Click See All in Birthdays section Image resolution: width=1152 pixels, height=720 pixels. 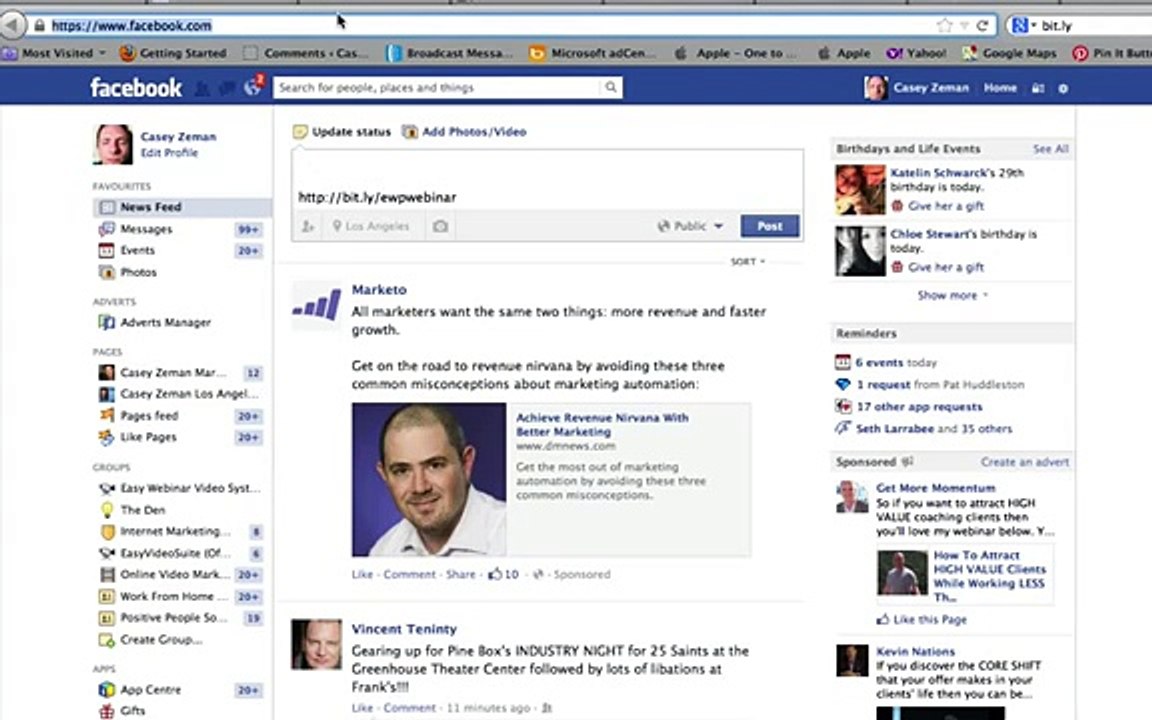tap(1051, 148)
